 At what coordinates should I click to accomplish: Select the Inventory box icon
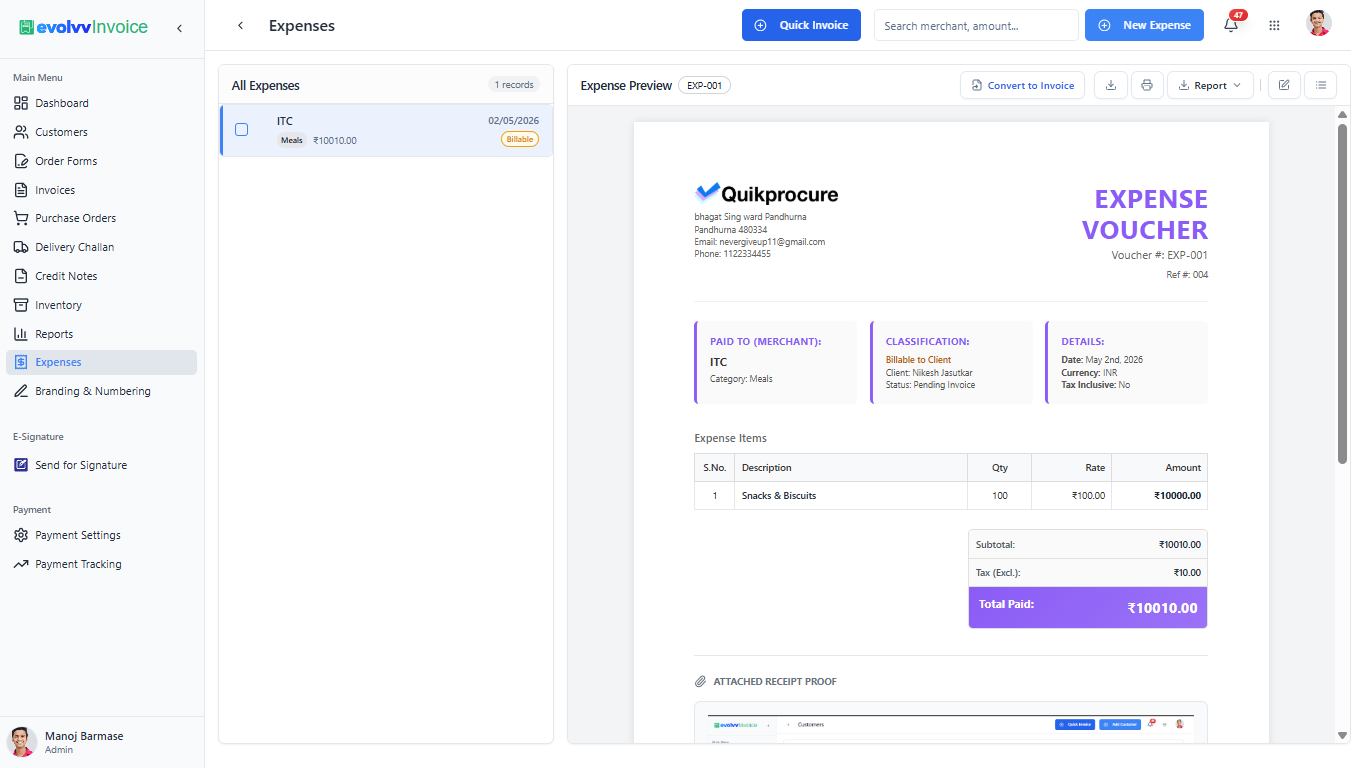click(21, 305)
